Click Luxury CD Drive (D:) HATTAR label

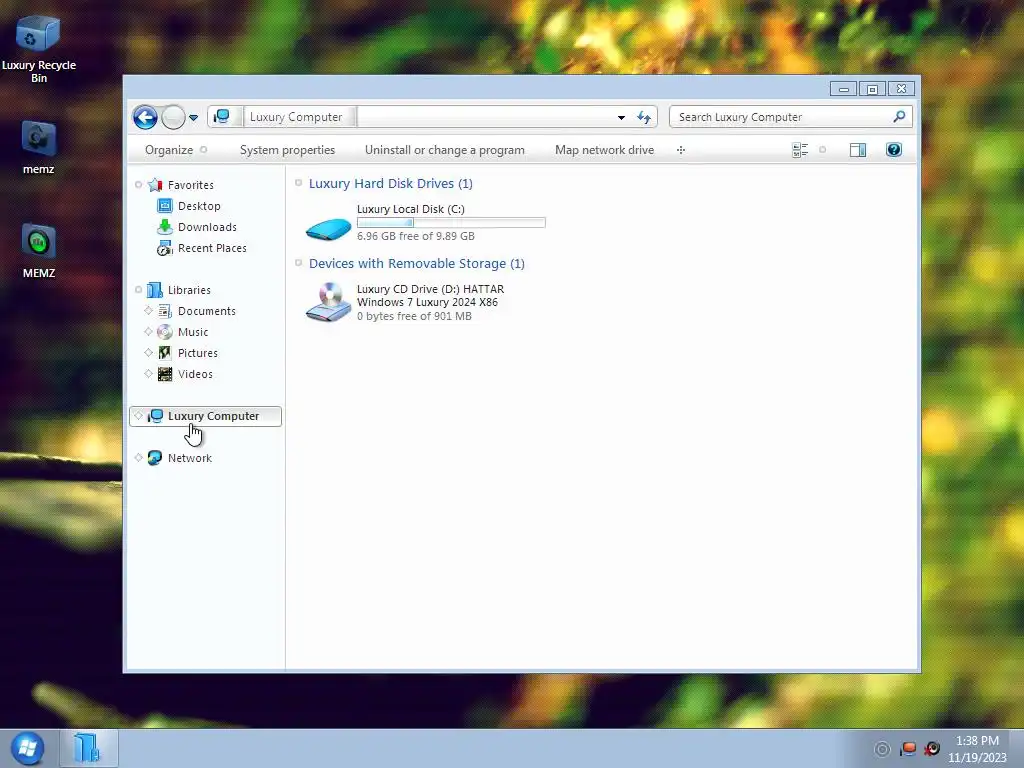click(x=430, y=289)
